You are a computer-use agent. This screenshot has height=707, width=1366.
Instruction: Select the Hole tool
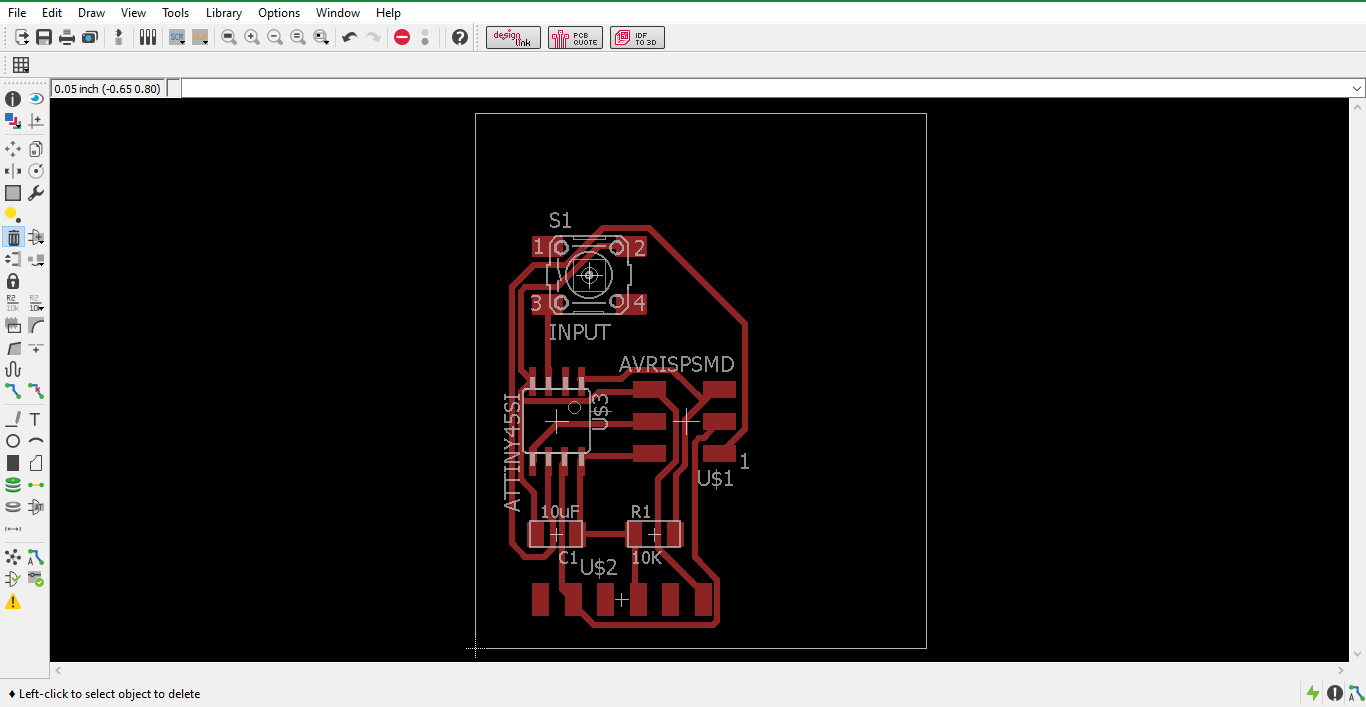13,507
